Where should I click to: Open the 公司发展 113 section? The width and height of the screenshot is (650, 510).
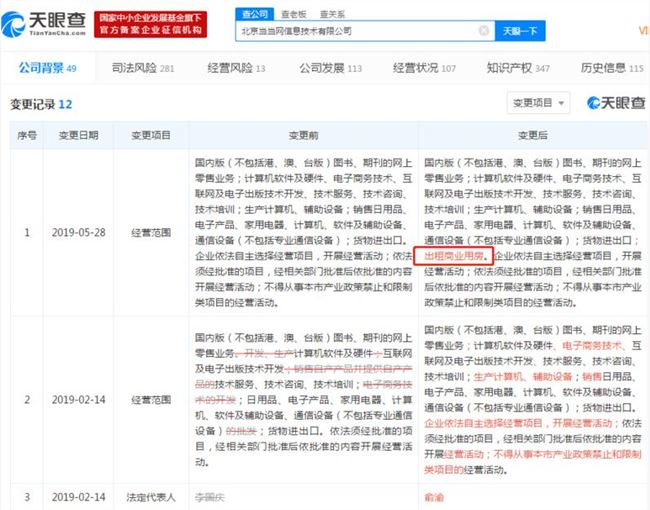(x=331, y=68)
